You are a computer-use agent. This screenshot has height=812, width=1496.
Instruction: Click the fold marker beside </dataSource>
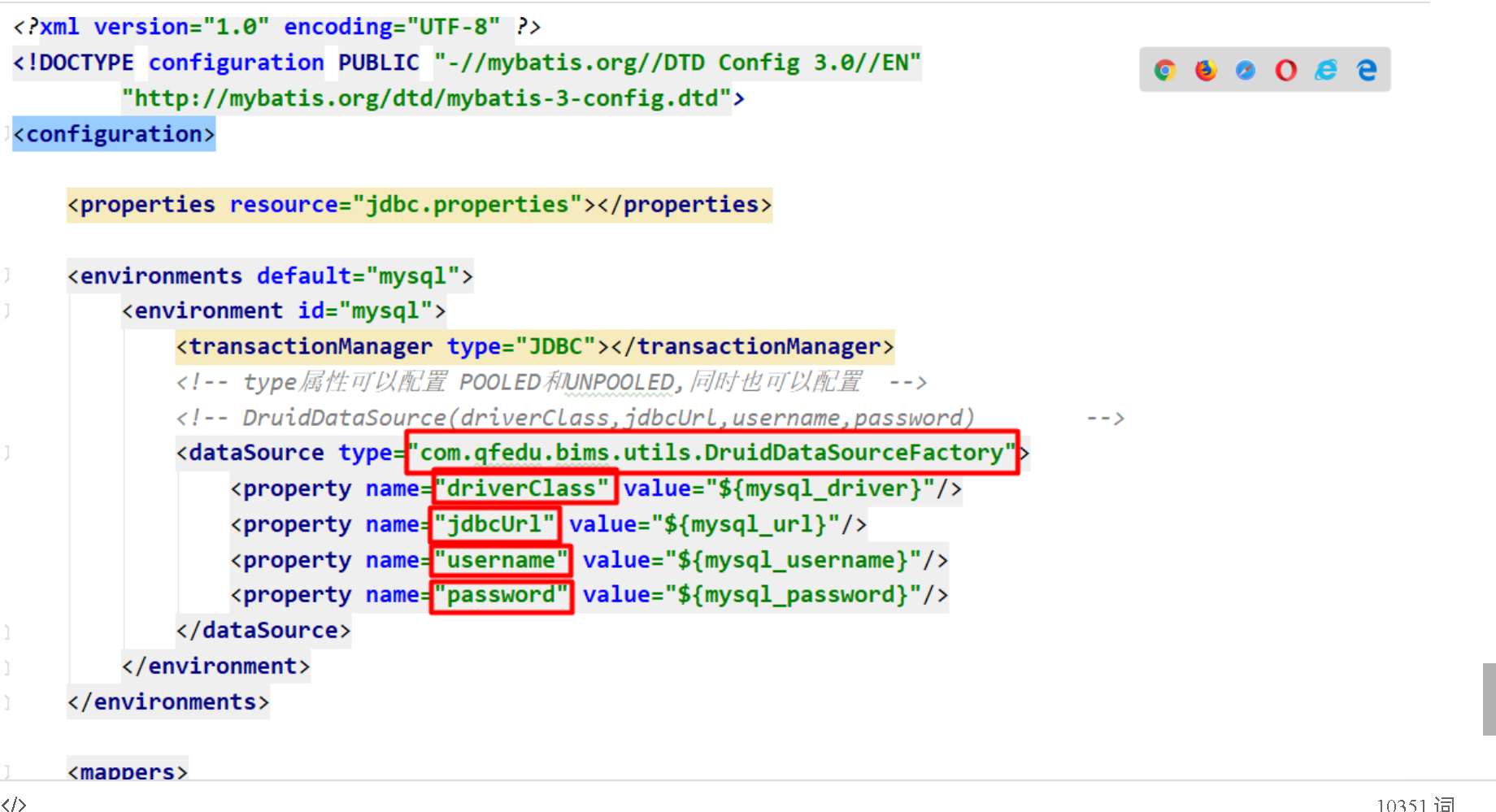[7, 631]
